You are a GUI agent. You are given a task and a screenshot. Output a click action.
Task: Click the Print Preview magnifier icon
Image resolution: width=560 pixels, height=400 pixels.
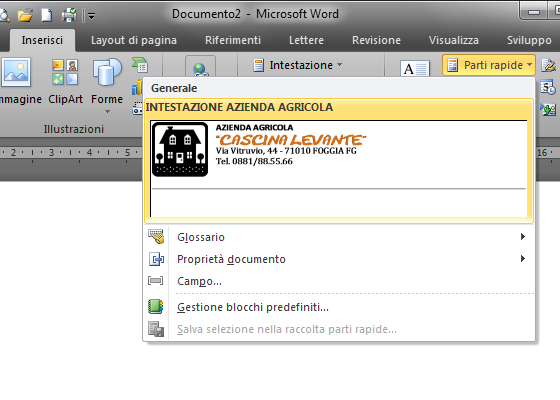click(4, 15)
